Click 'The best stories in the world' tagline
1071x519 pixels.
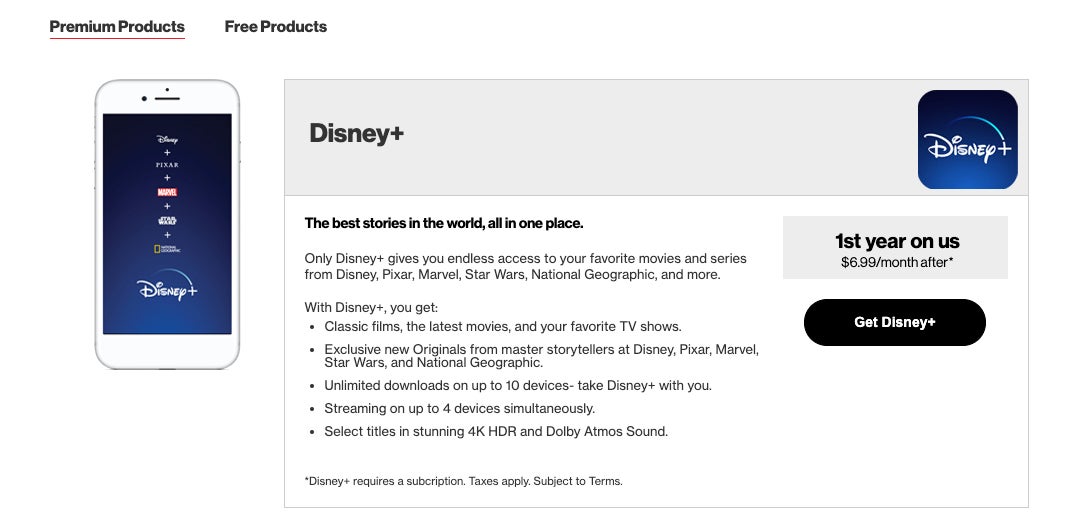coord(444,223)
